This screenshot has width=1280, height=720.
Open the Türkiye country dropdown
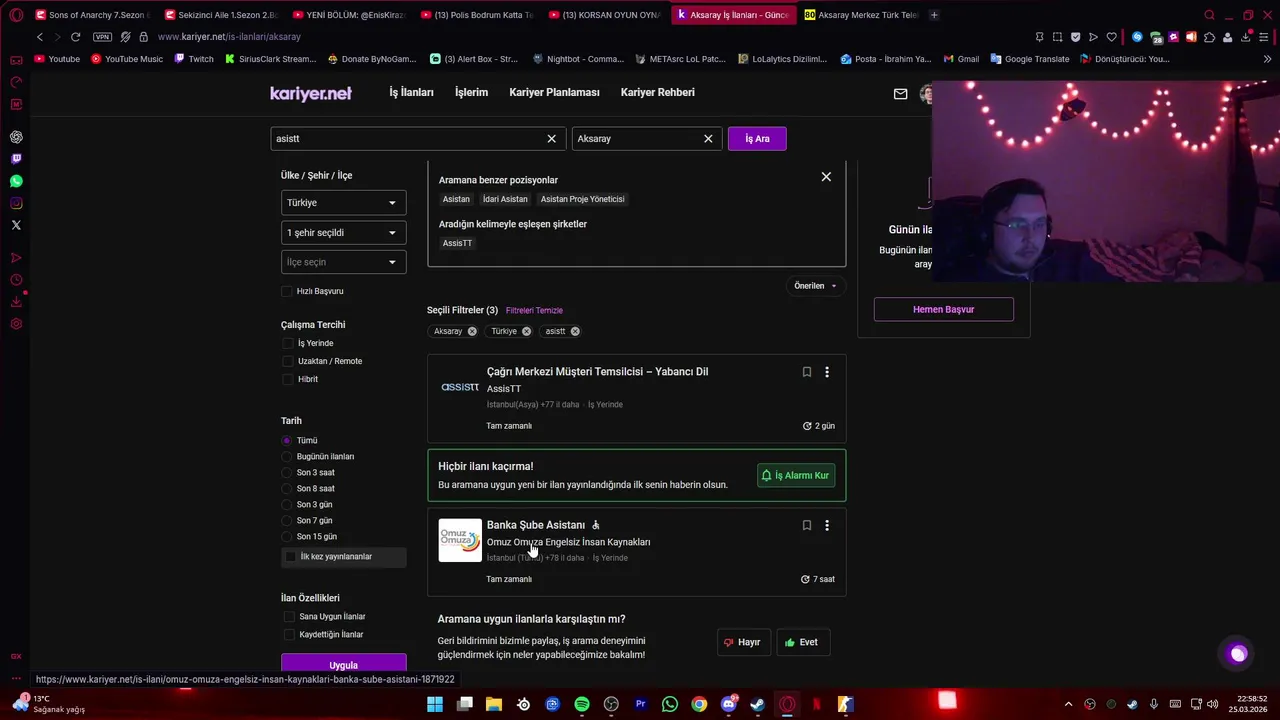coord(343,203)
